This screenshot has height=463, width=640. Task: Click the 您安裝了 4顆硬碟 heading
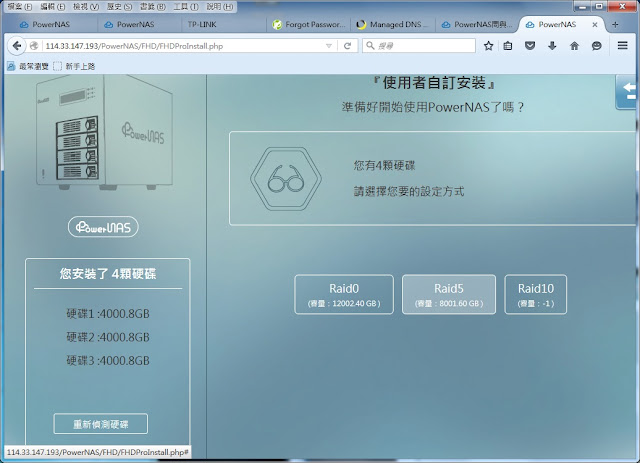[x=108, y=274]
